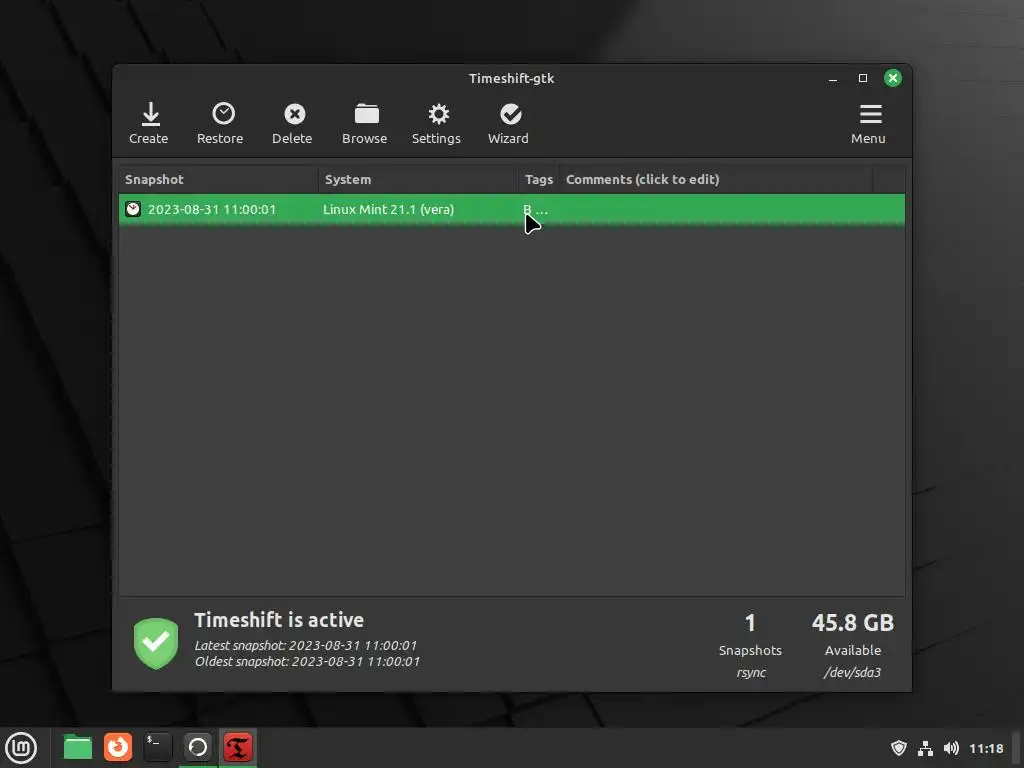
Task: Click the 45.8 GB available value
Action: (x=853, y=623)
